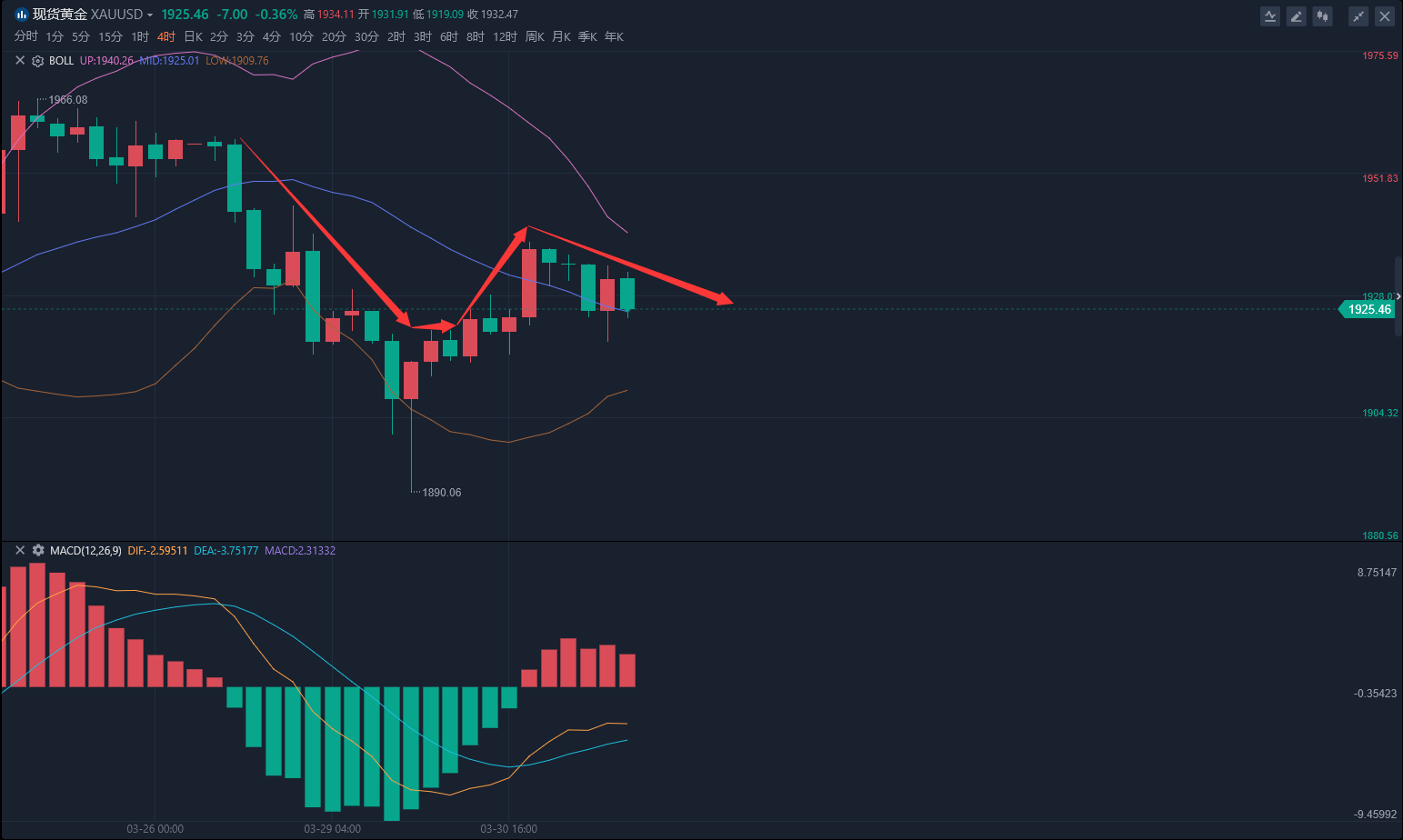Select the 6时 timeframe

pos(449,36)
